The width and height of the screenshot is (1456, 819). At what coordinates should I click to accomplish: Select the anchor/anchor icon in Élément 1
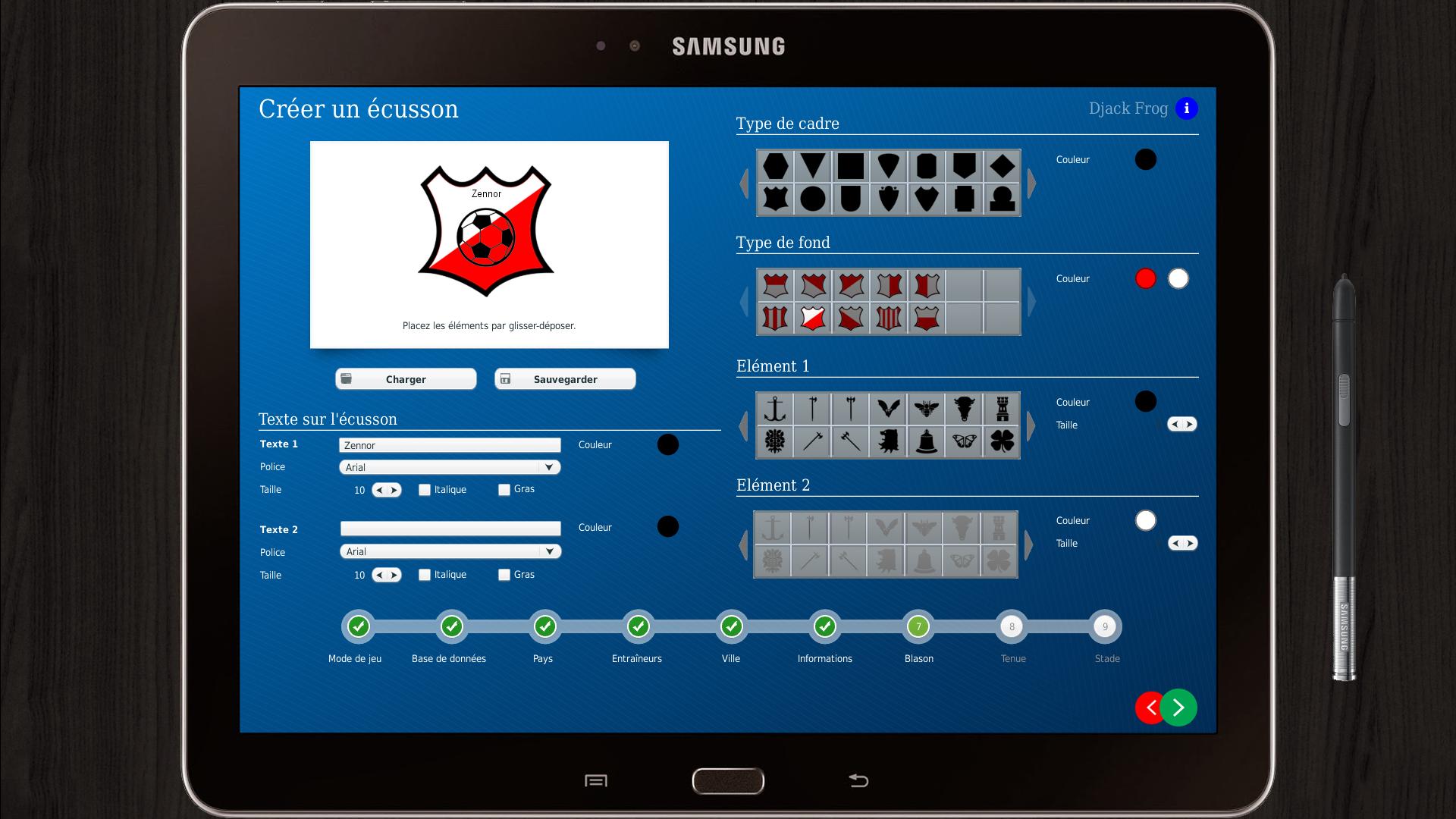click(775, 409)
